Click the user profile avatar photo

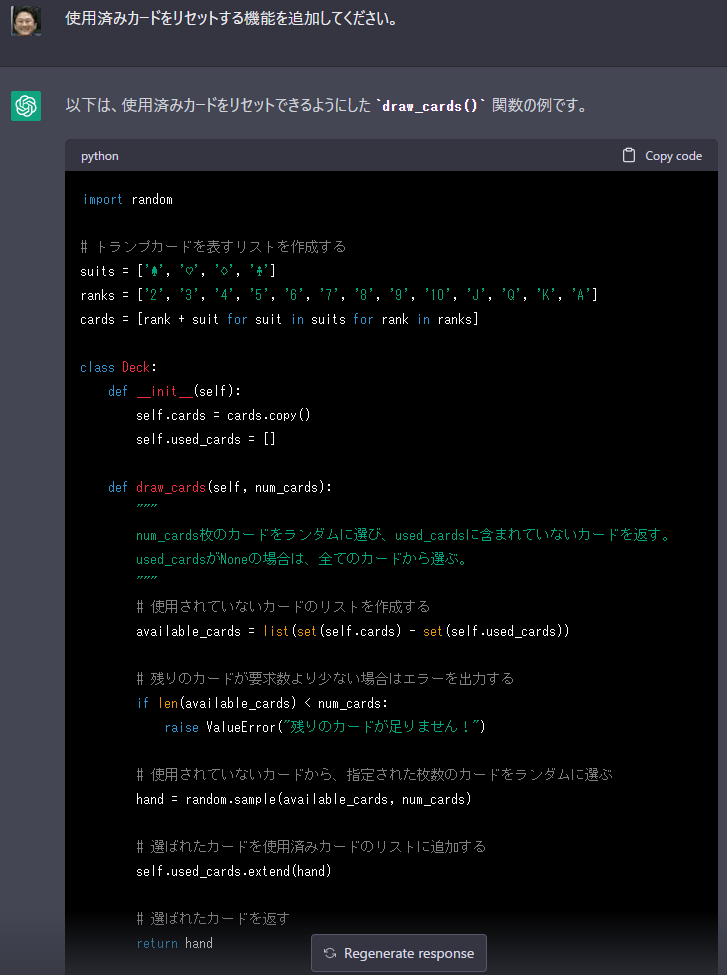click(26, 20)
